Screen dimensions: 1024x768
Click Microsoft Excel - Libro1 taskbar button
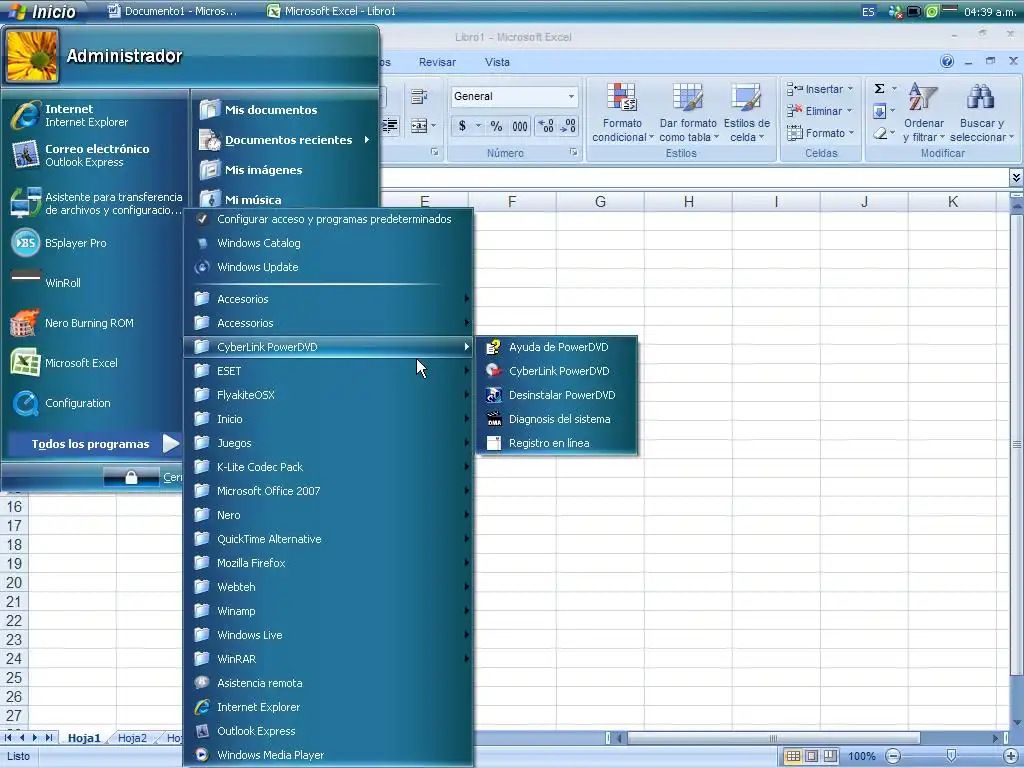tap(333, 11)
